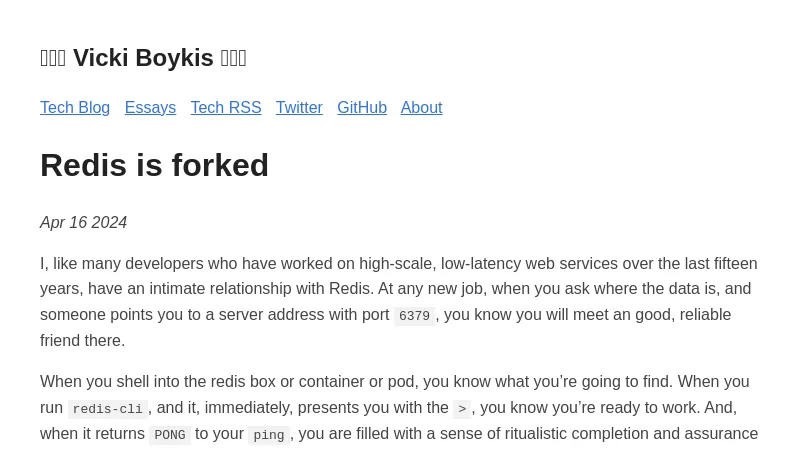Click the 6379 port code snippet
This screenshot has height=450, width=800.
pos(414,316)
